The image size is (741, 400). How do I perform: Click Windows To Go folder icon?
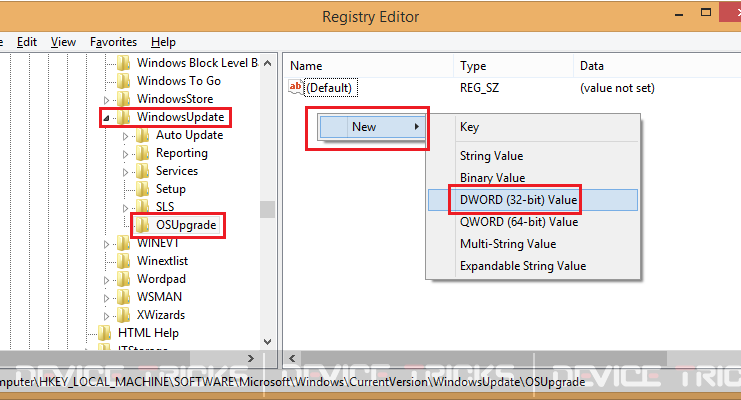coord(123,81)
